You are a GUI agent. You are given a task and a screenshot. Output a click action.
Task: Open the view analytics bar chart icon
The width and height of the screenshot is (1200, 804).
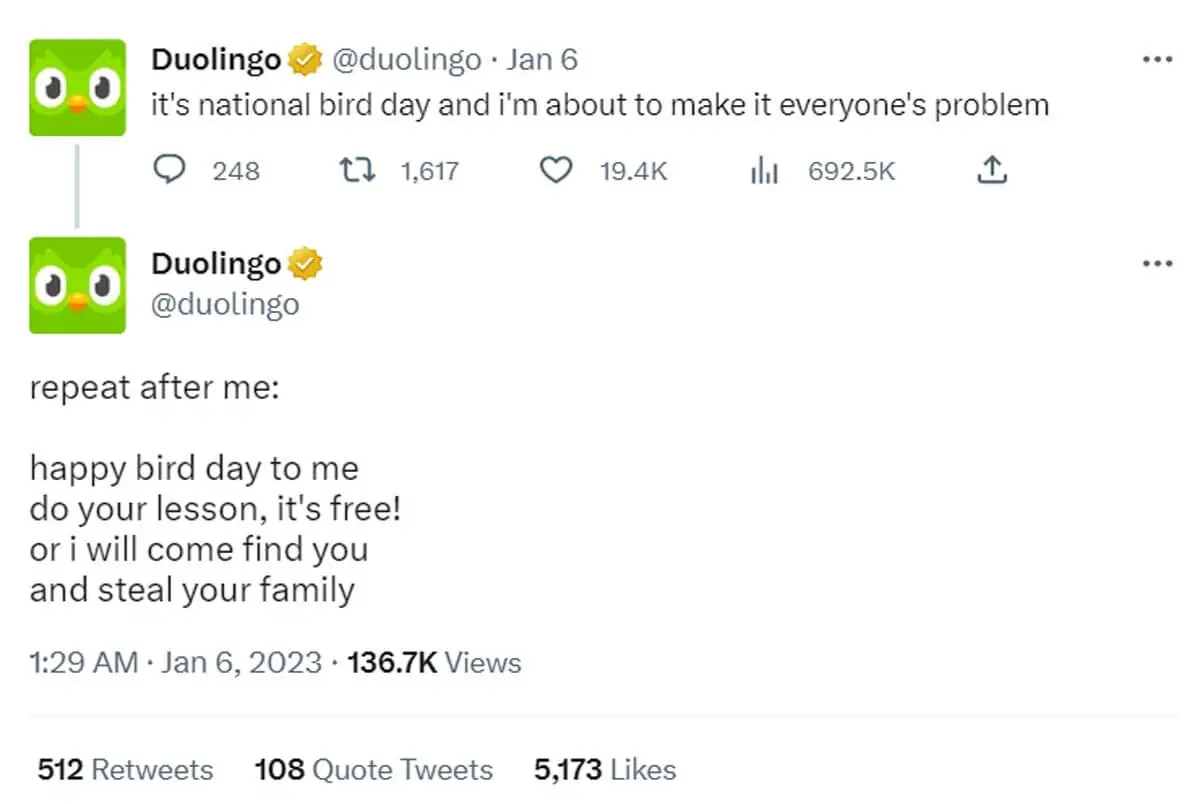(764, 171)
